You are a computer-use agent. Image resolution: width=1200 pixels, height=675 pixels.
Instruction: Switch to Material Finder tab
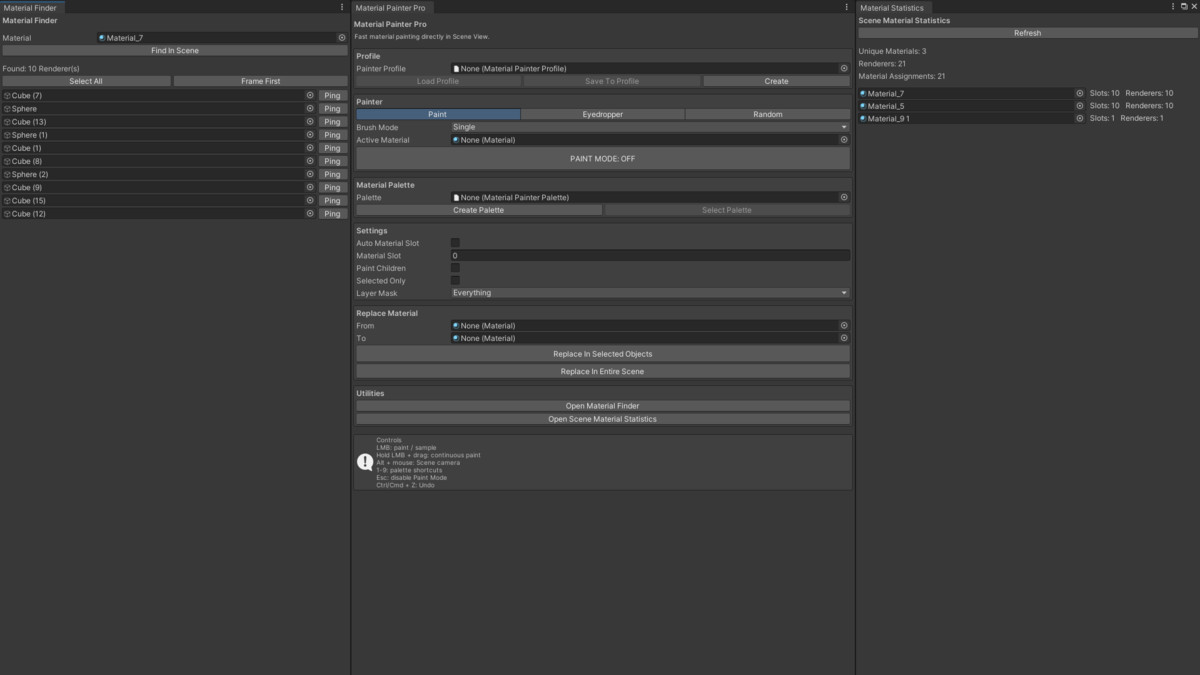click(31, 7)
